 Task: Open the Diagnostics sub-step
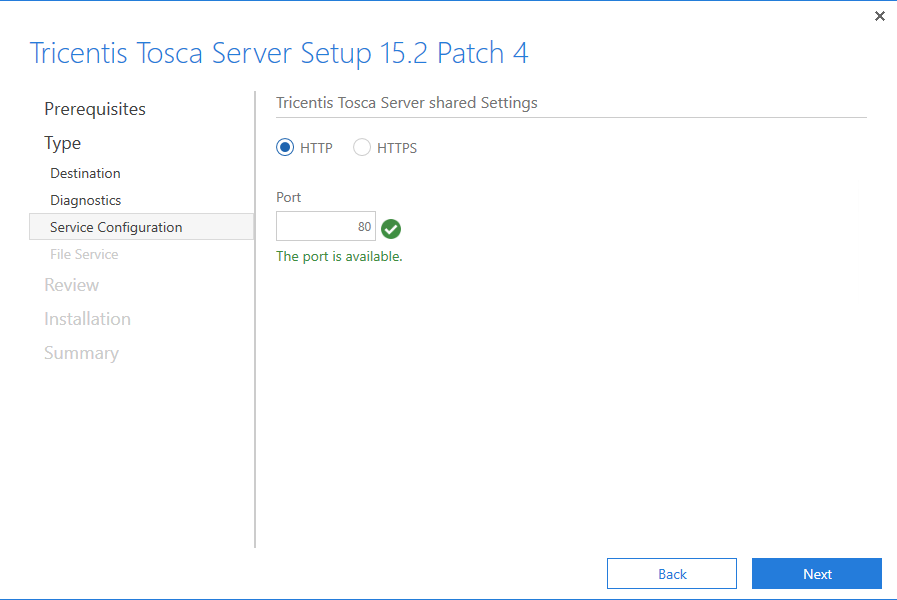click(85, 200)
